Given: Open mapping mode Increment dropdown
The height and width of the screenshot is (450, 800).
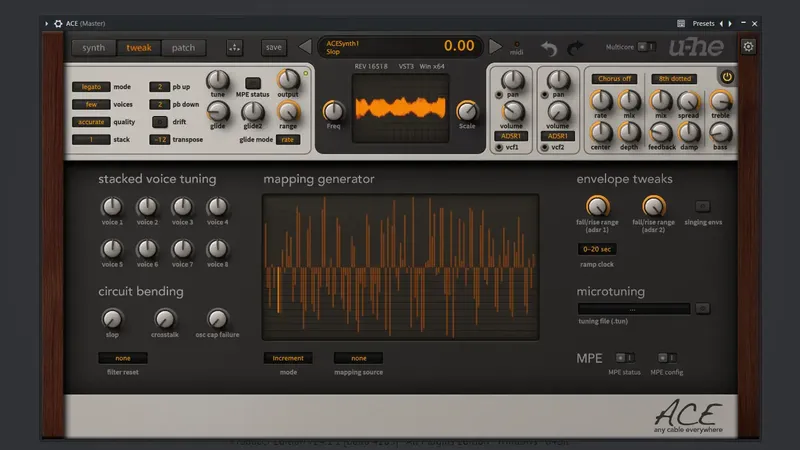Looking at the screenshot, I should [x=288, y=358].
